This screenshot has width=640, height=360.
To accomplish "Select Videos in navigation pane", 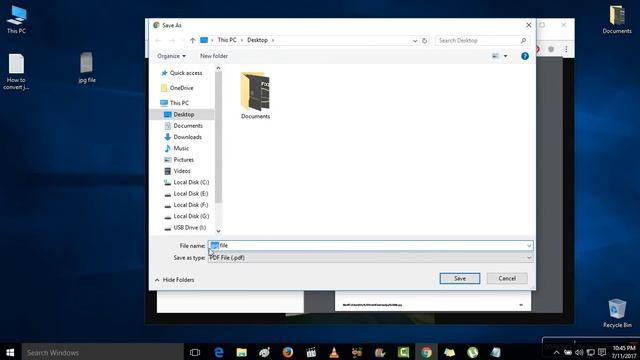I will click(x=177, y=171).
